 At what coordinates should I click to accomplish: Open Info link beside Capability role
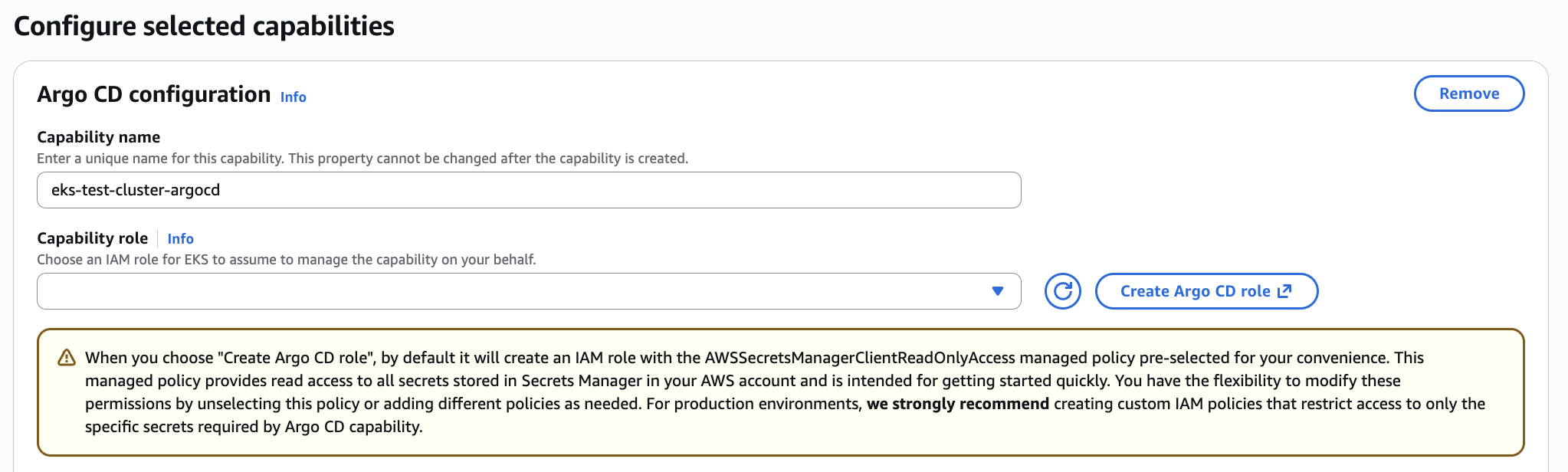tap(180, 239)
